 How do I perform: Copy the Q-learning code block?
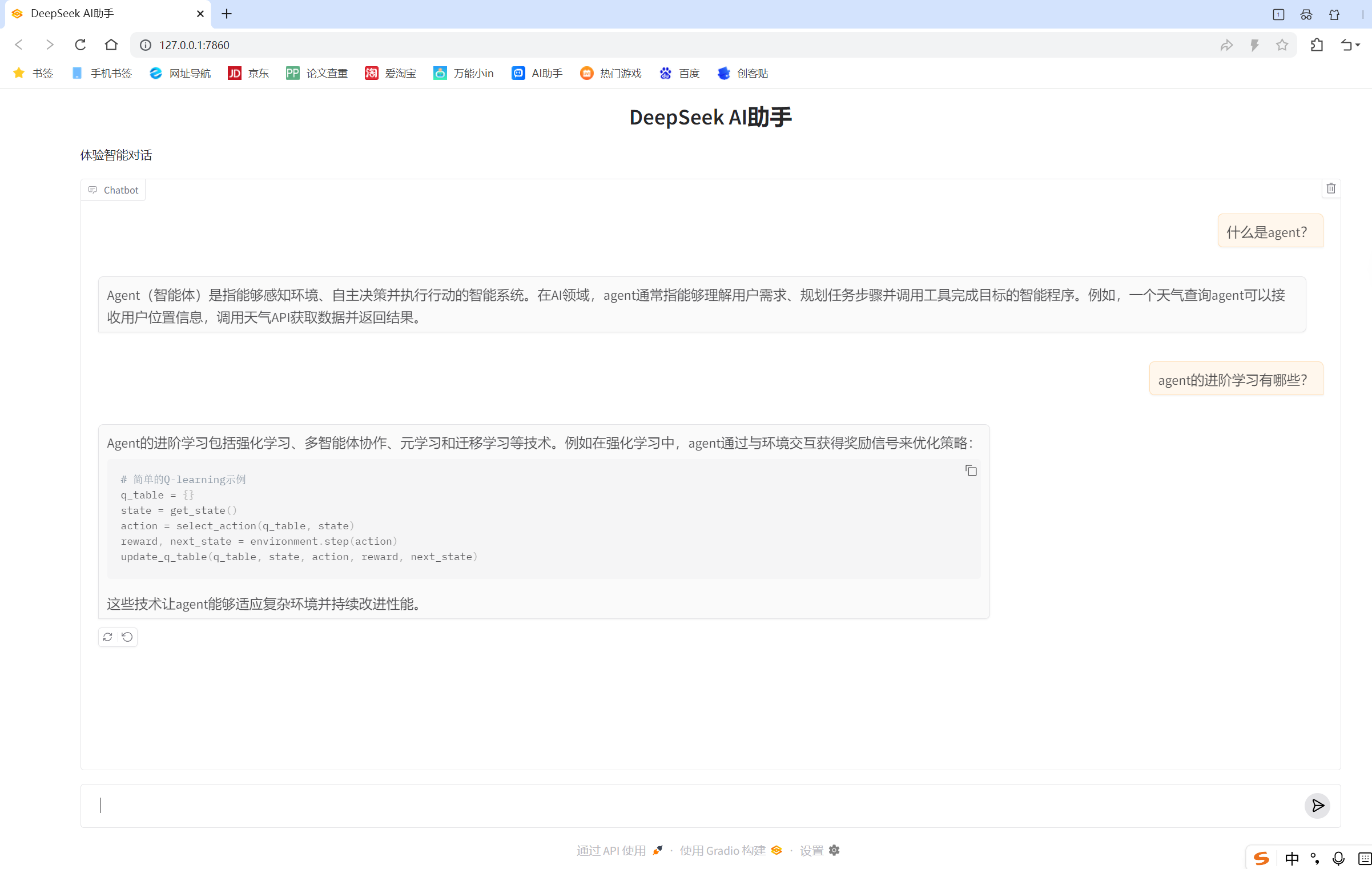tap(971, 470)
